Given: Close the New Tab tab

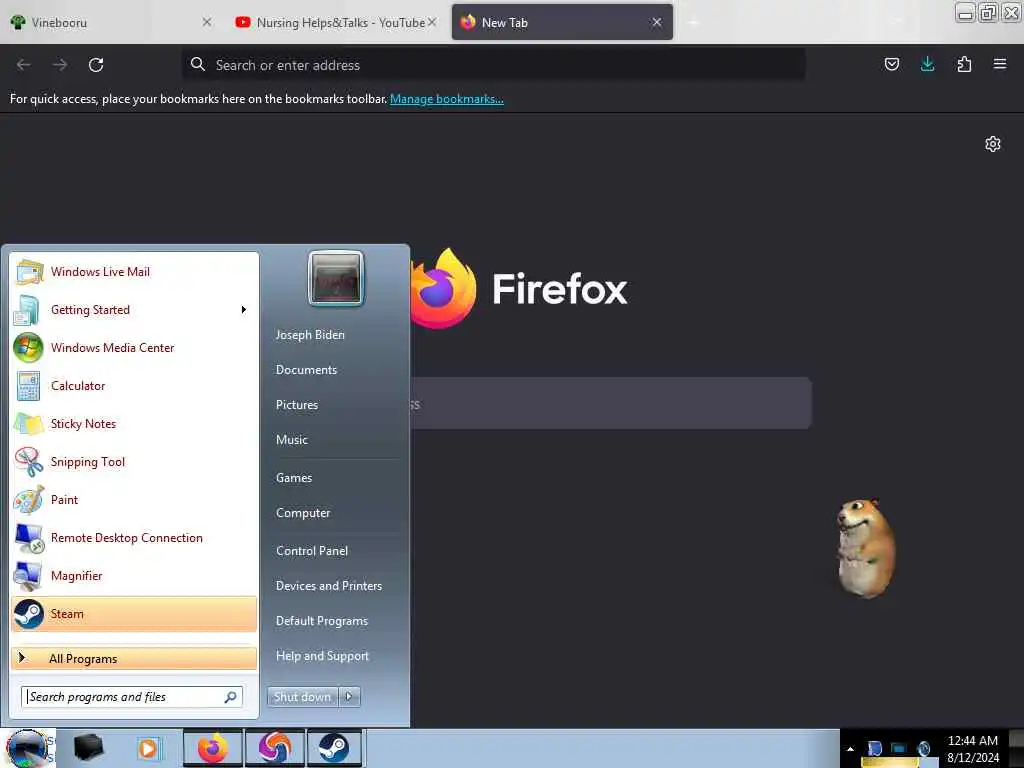Looking at the screenshot, I should tap(657, 22).
